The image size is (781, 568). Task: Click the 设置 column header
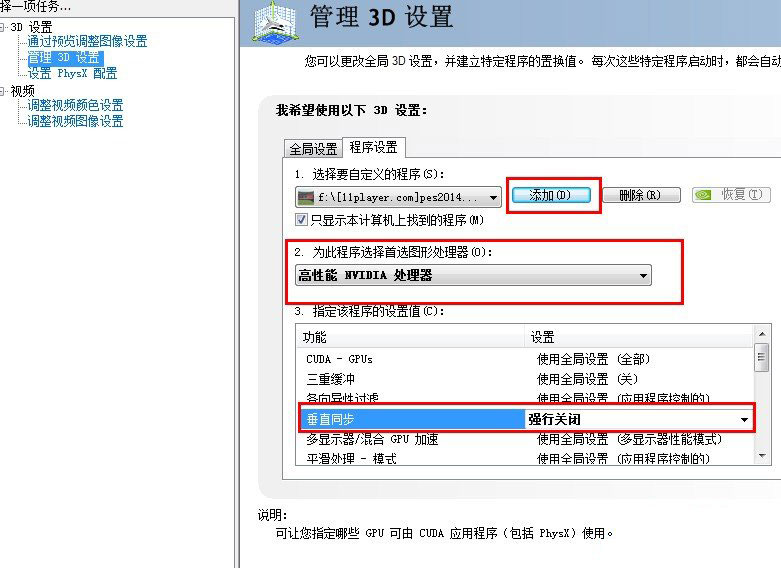(x=640, y=337)
